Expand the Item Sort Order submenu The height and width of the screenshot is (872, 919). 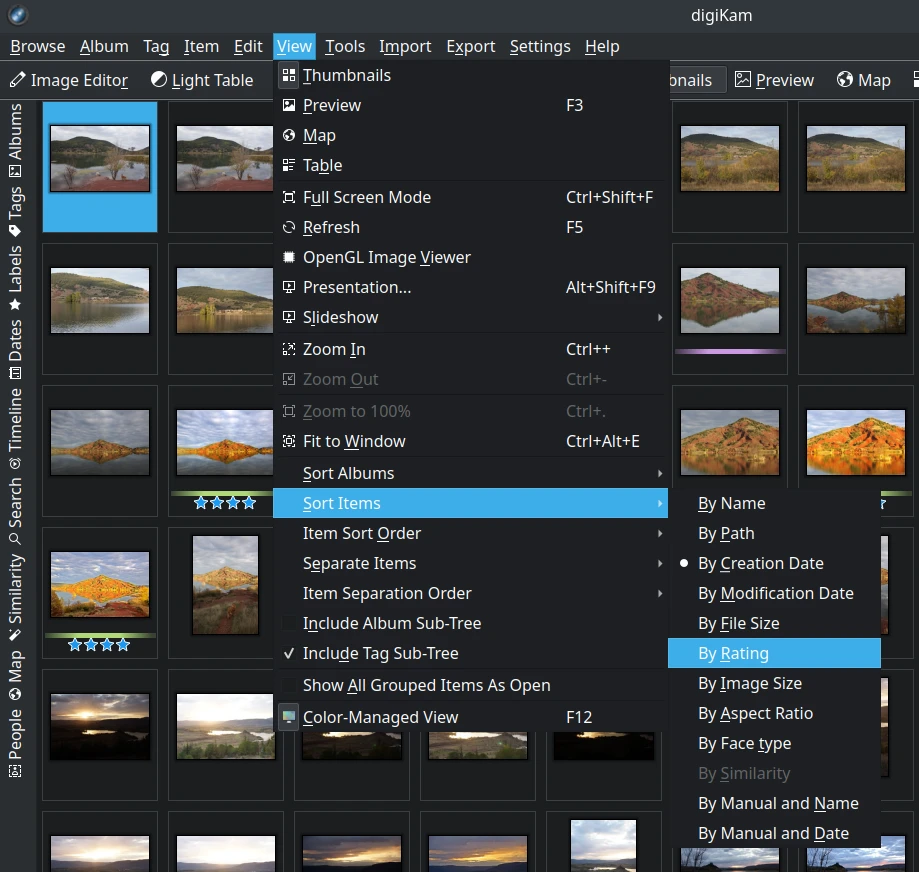pyautogui.click(x=470, y=533)
